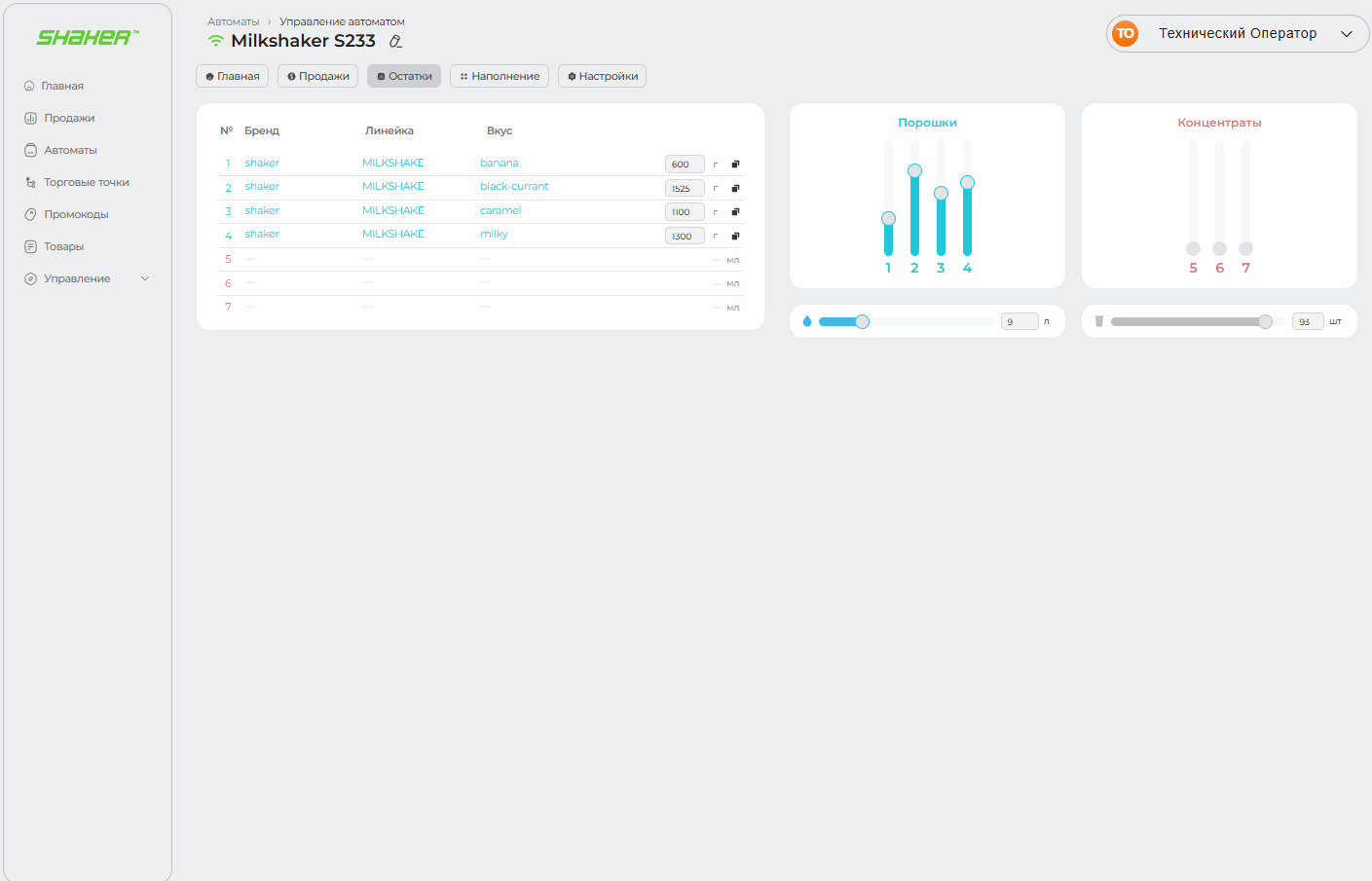Open Товары in the sidebar menu
Viewport: 1372px width, 881px height.
tap(63, 246)
